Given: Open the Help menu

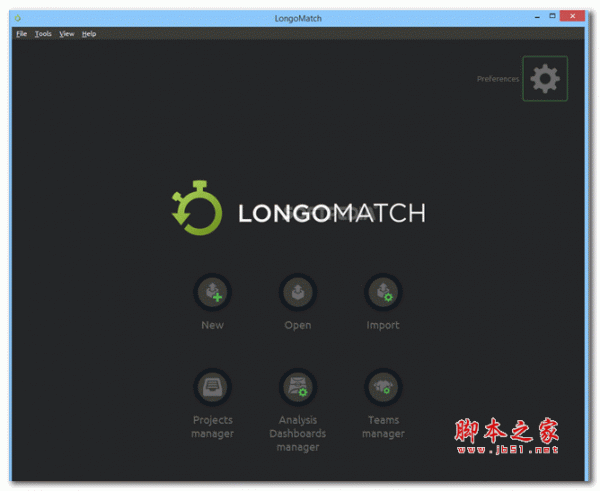Looking at the screenshot, I should [x=89, y=34].
